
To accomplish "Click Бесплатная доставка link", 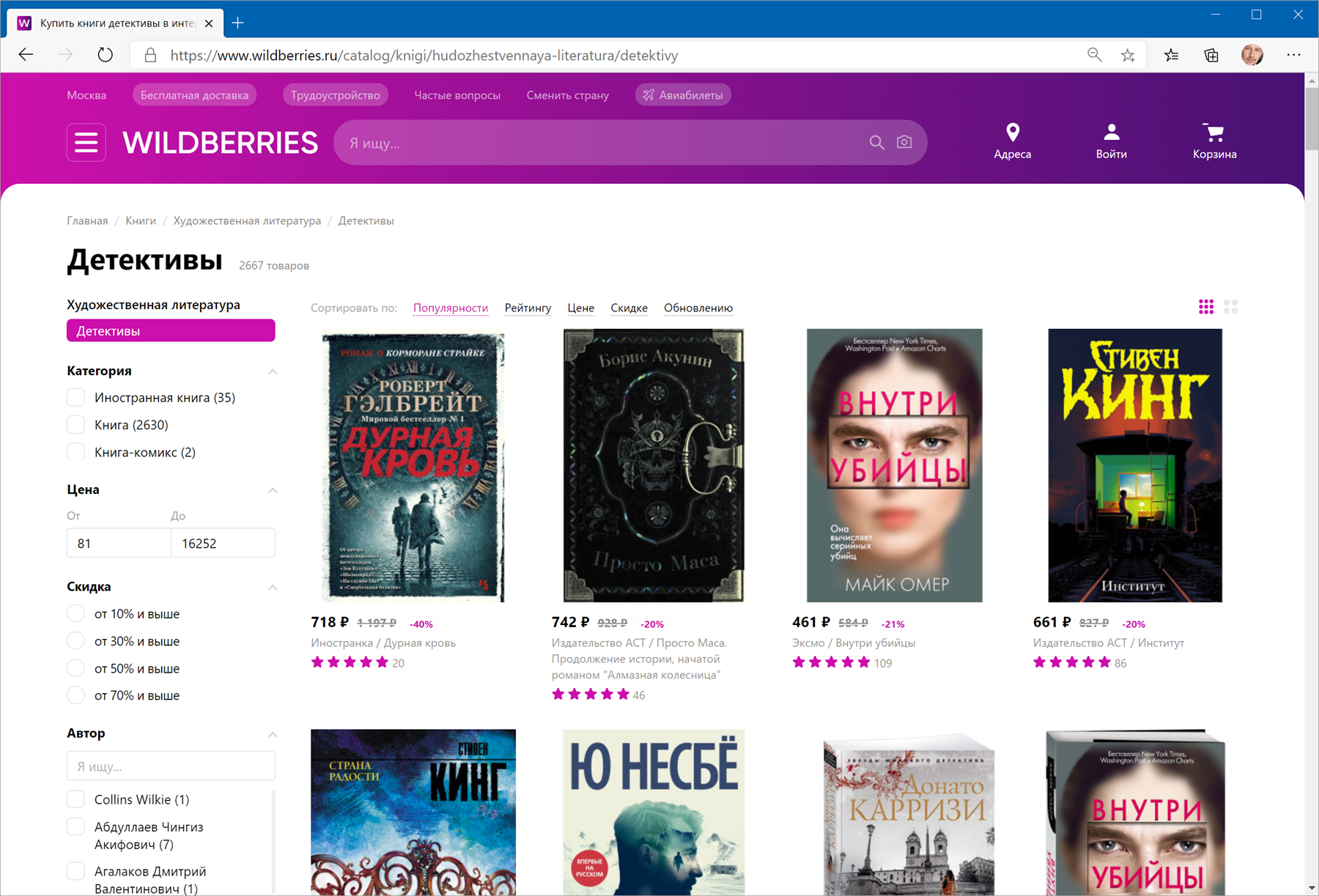I will pyautogui.click(x=194, y=95).
